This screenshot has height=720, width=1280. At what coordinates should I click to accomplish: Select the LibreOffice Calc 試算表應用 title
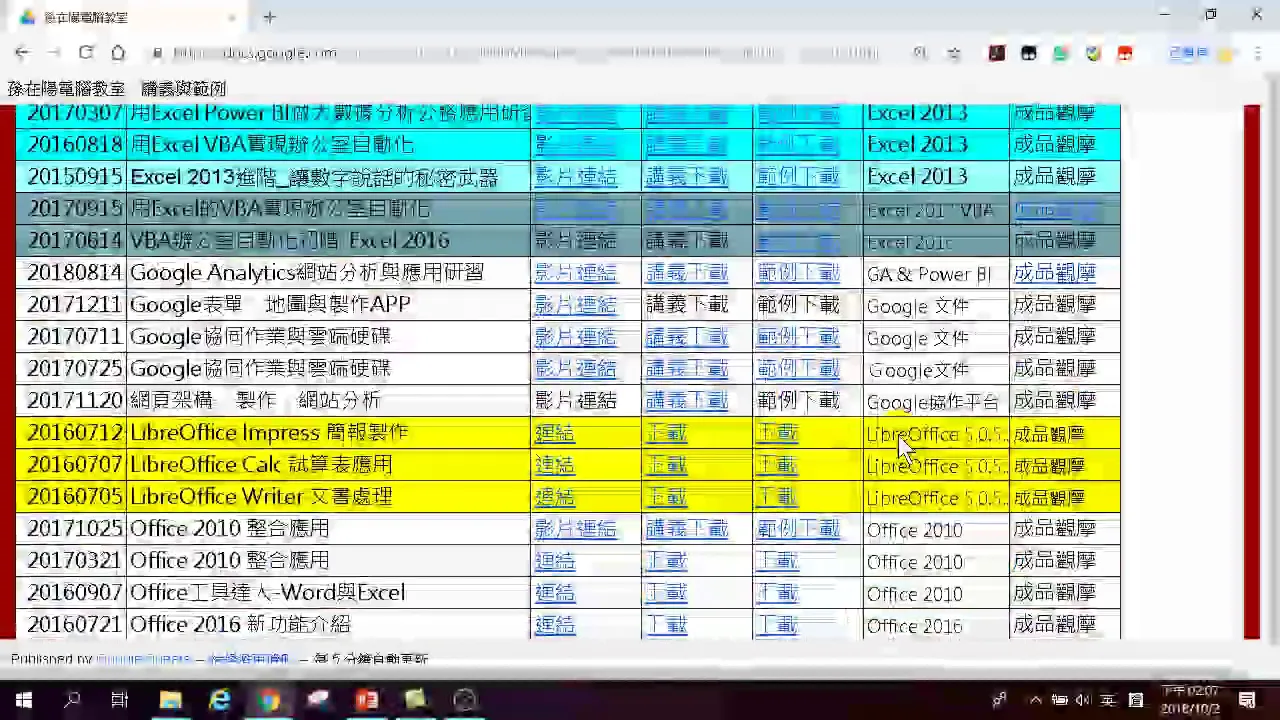click(x=261, y=465)
